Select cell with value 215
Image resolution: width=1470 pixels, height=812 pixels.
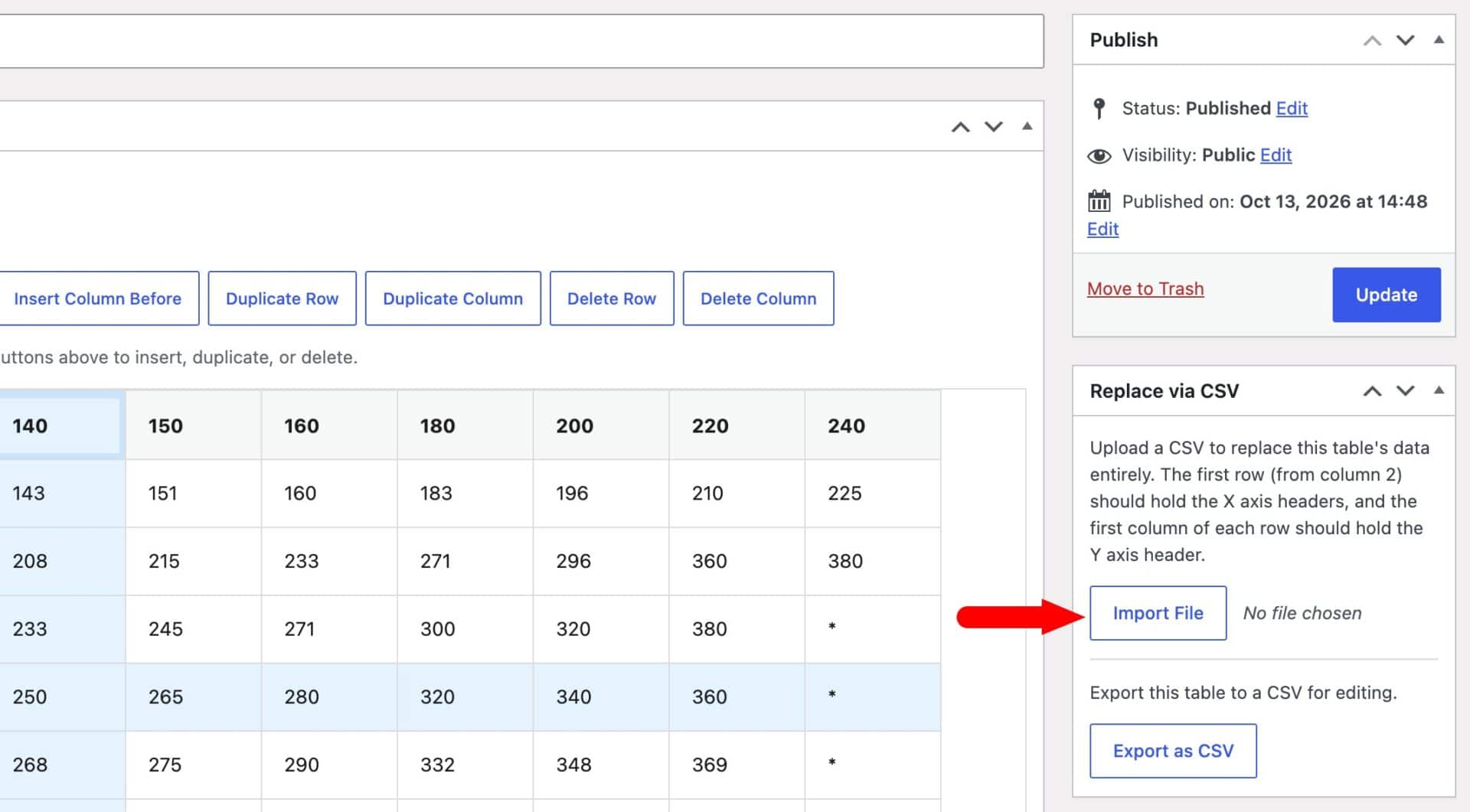click(194, 562)
